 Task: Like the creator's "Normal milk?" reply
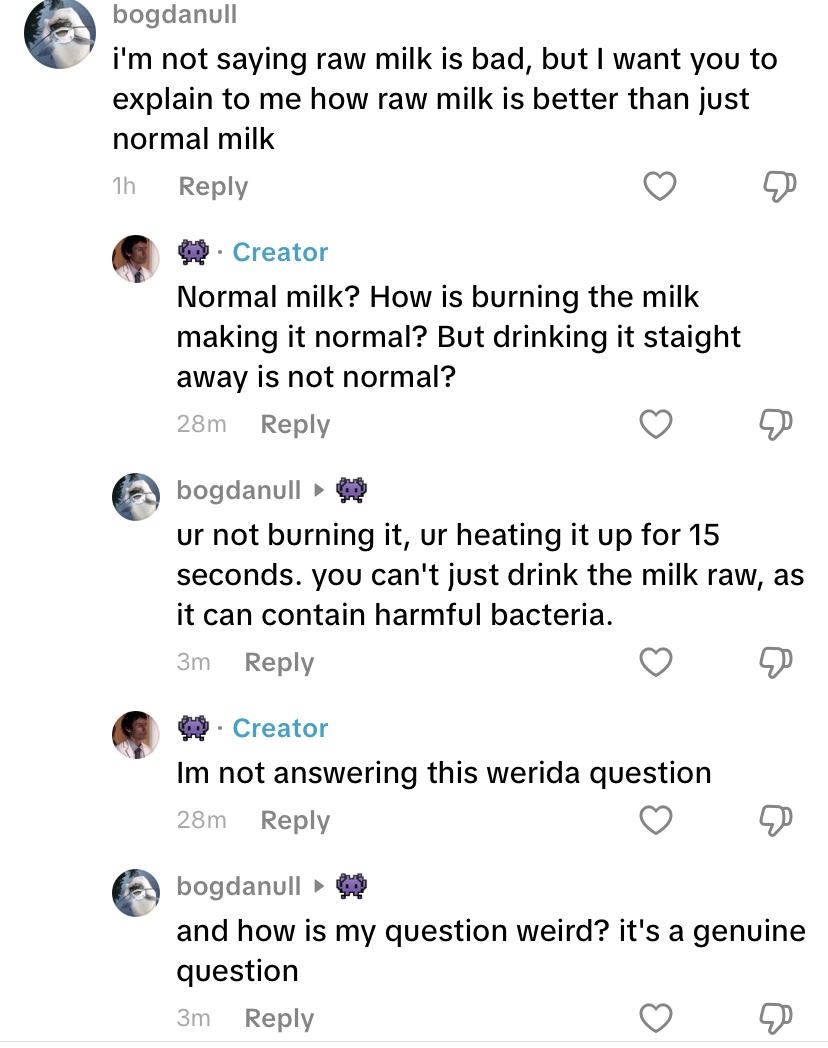coord(655,425)
